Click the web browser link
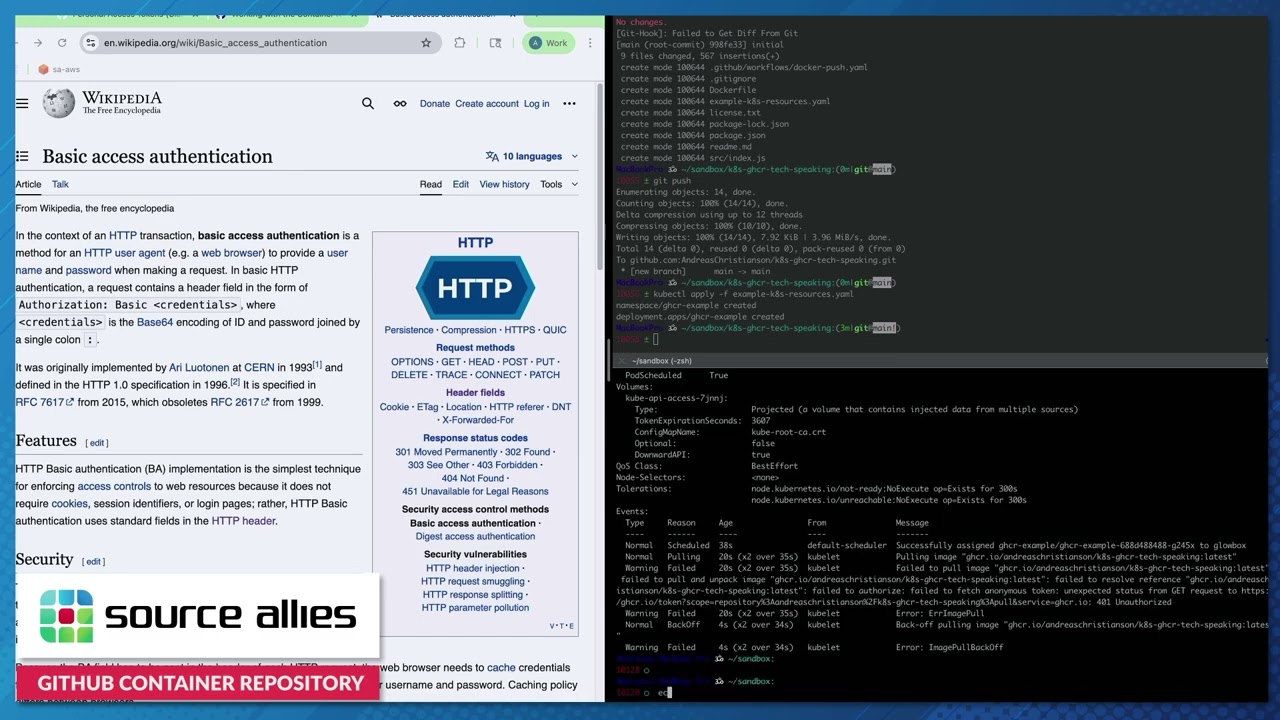 [232, 253]
